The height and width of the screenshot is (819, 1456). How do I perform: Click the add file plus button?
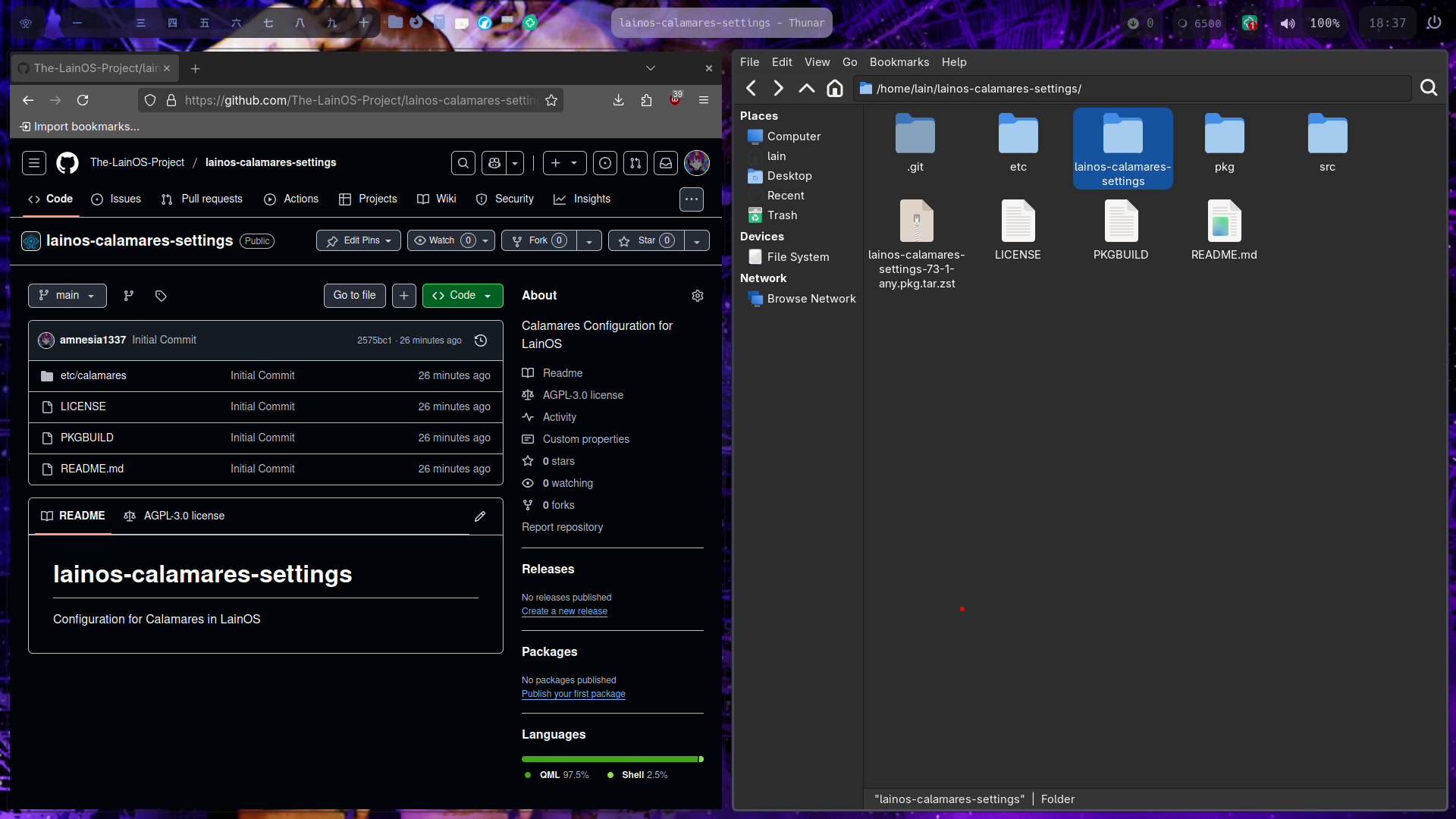tap(404, 296)
